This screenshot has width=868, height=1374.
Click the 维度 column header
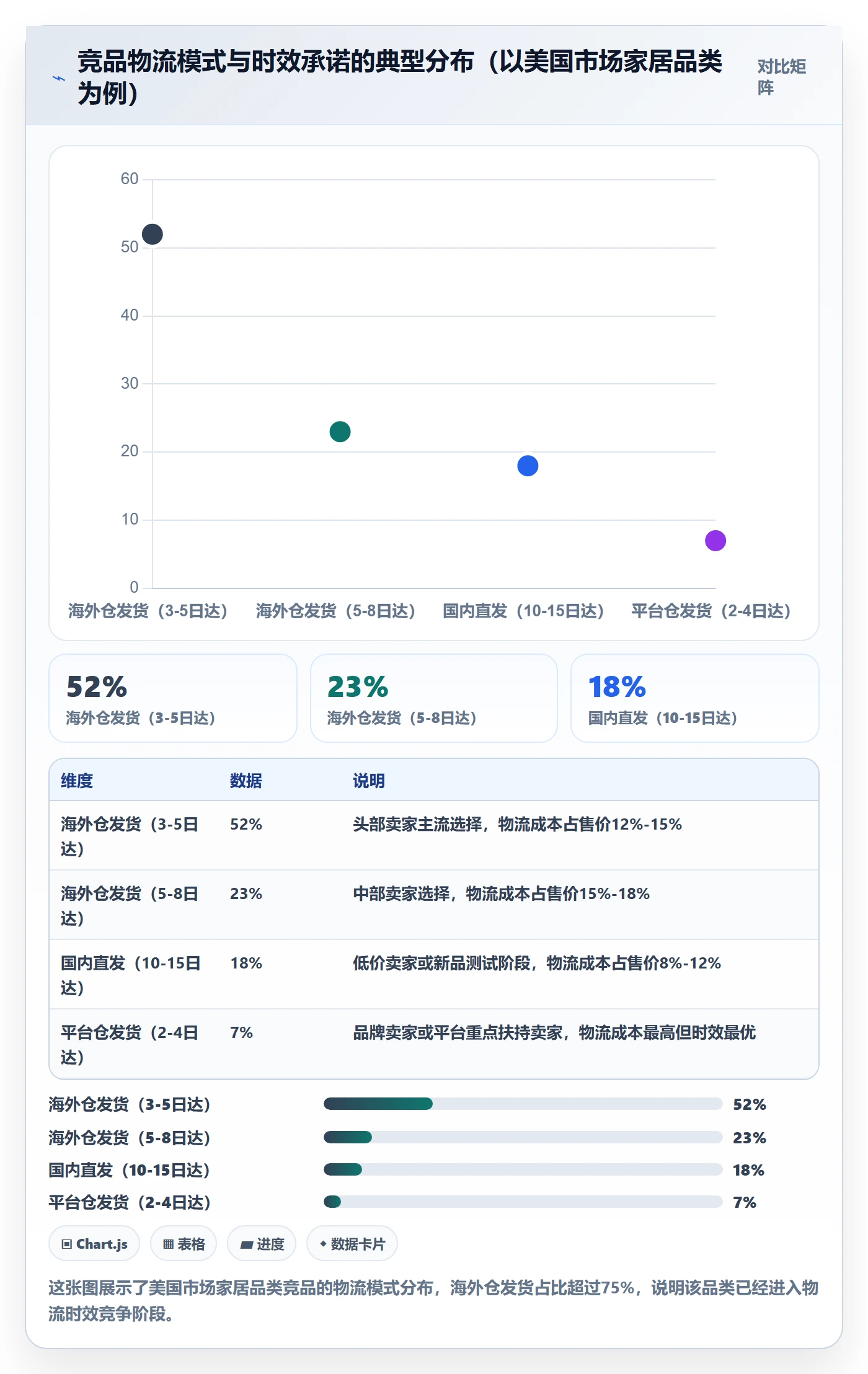coord(77,781)
